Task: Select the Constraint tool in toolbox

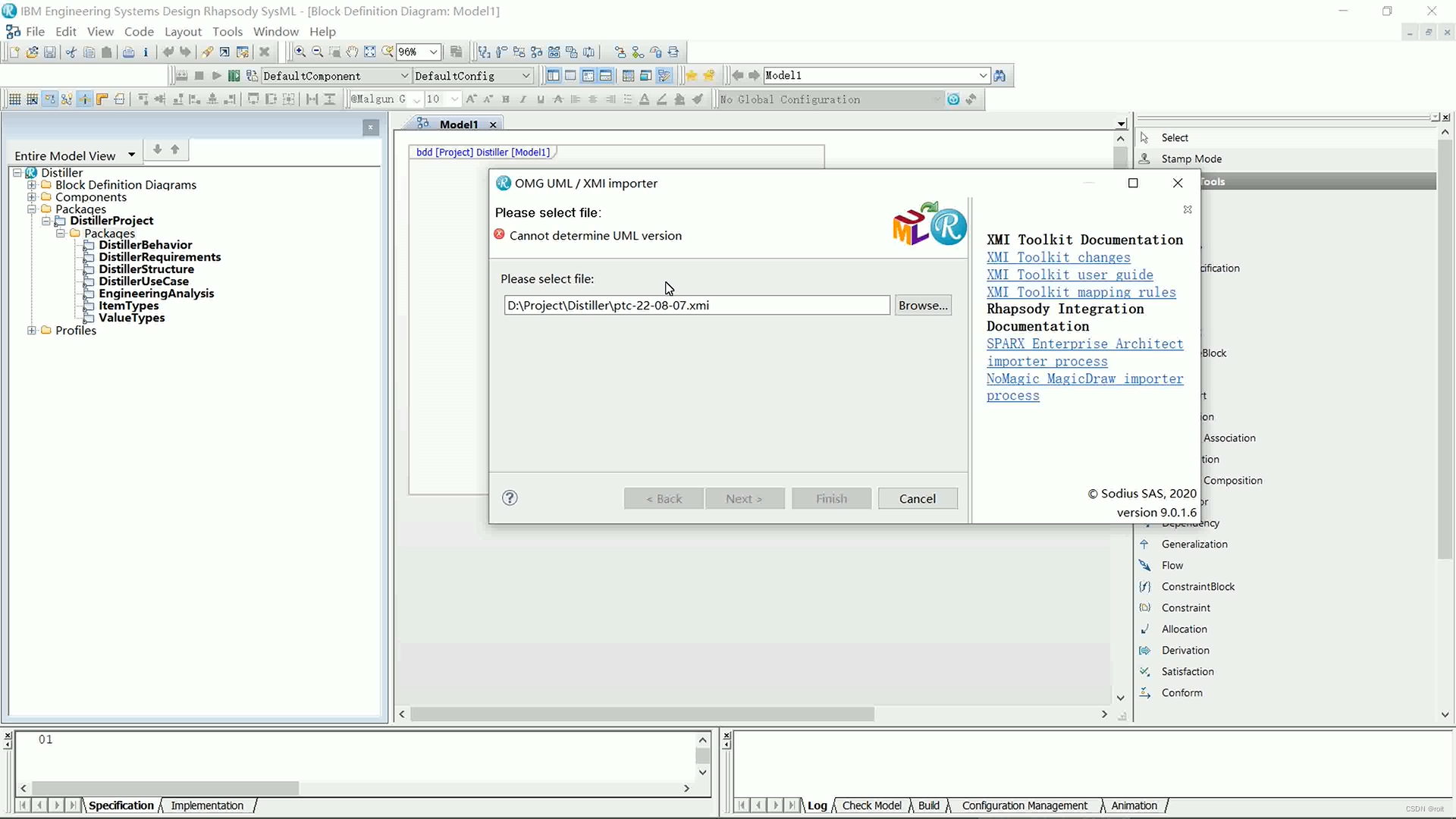Action: click(x=1185, y=607)
